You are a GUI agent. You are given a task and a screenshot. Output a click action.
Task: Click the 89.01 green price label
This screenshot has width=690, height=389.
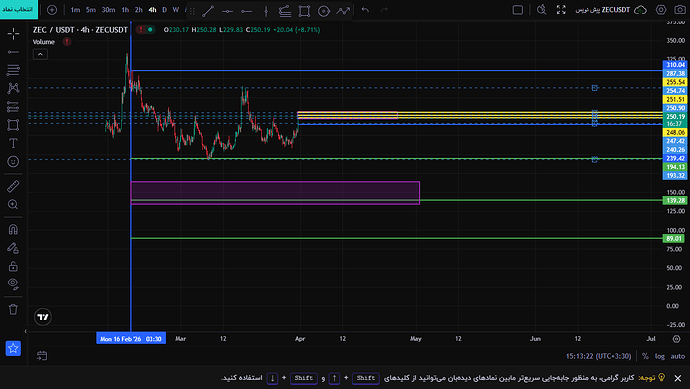[674, 239]
